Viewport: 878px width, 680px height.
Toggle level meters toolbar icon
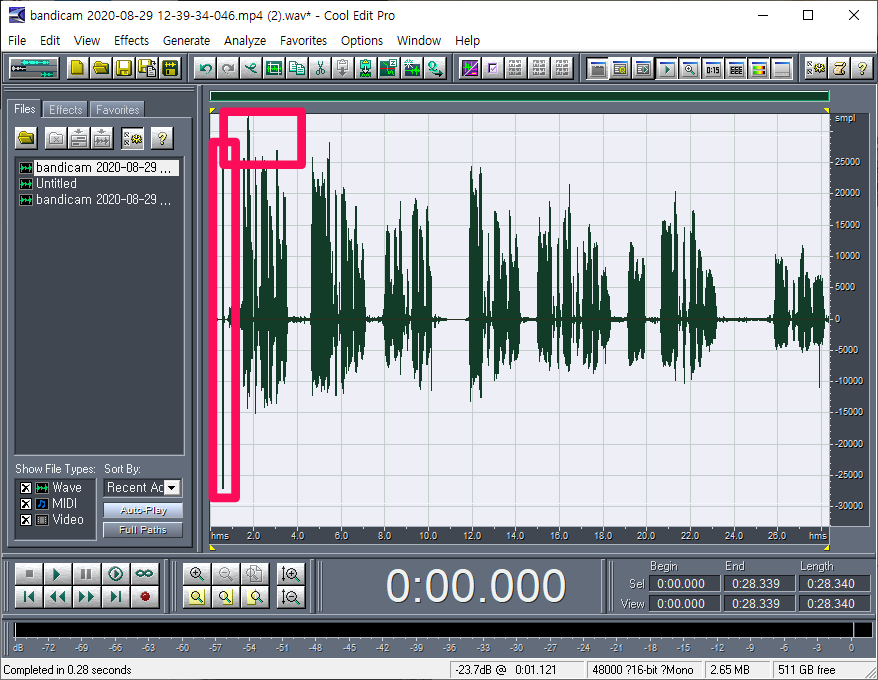758,68
